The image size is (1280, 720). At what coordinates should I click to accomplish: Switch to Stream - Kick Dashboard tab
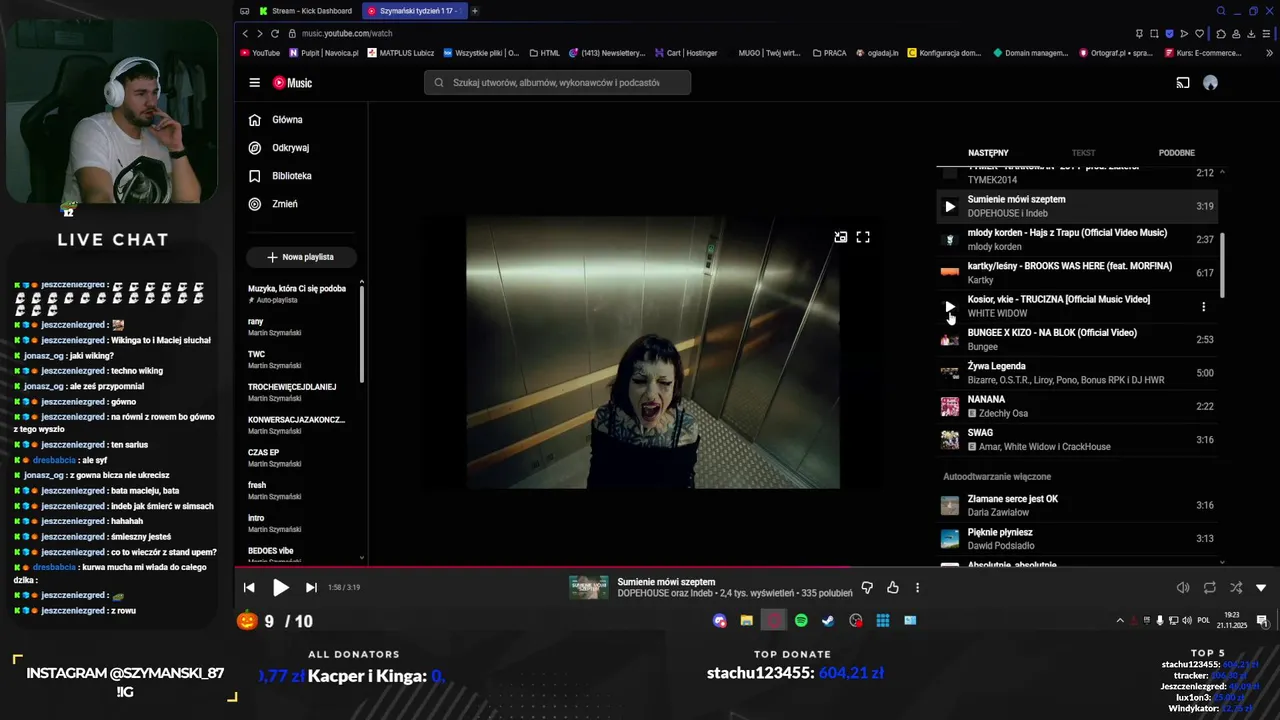pos(305,11)
